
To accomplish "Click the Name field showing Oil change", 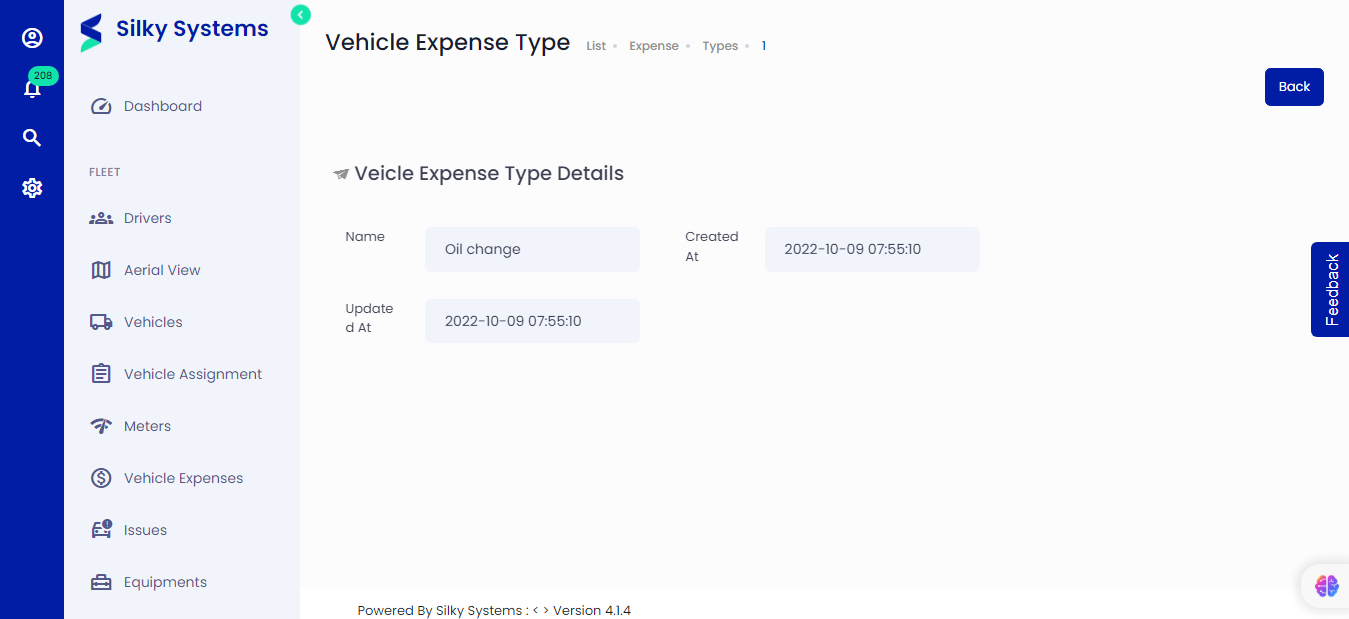I will [532, 249].
